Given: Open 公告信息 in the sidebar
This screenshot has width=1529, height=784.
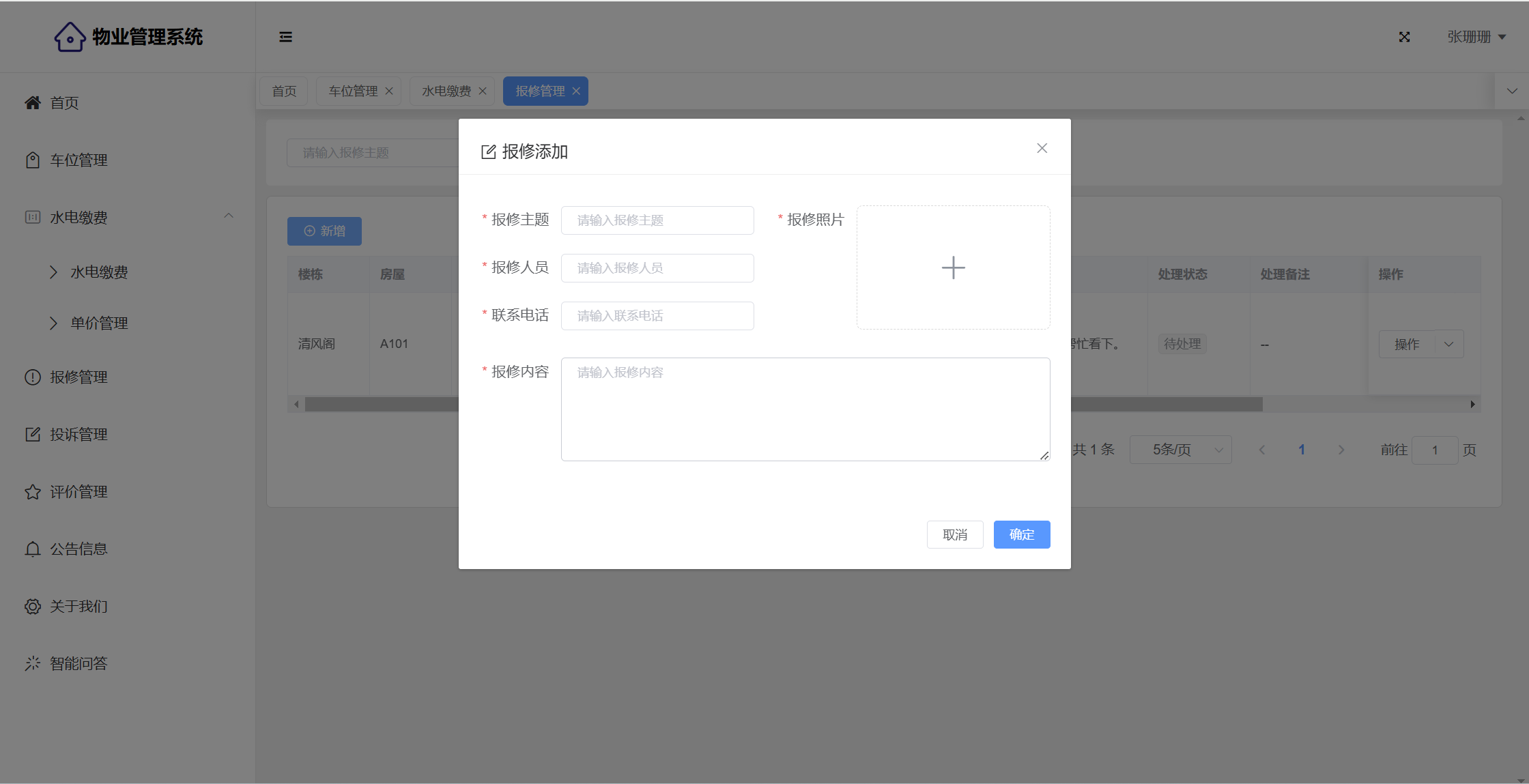Looking at the screenshot, I should click(78, 549).
